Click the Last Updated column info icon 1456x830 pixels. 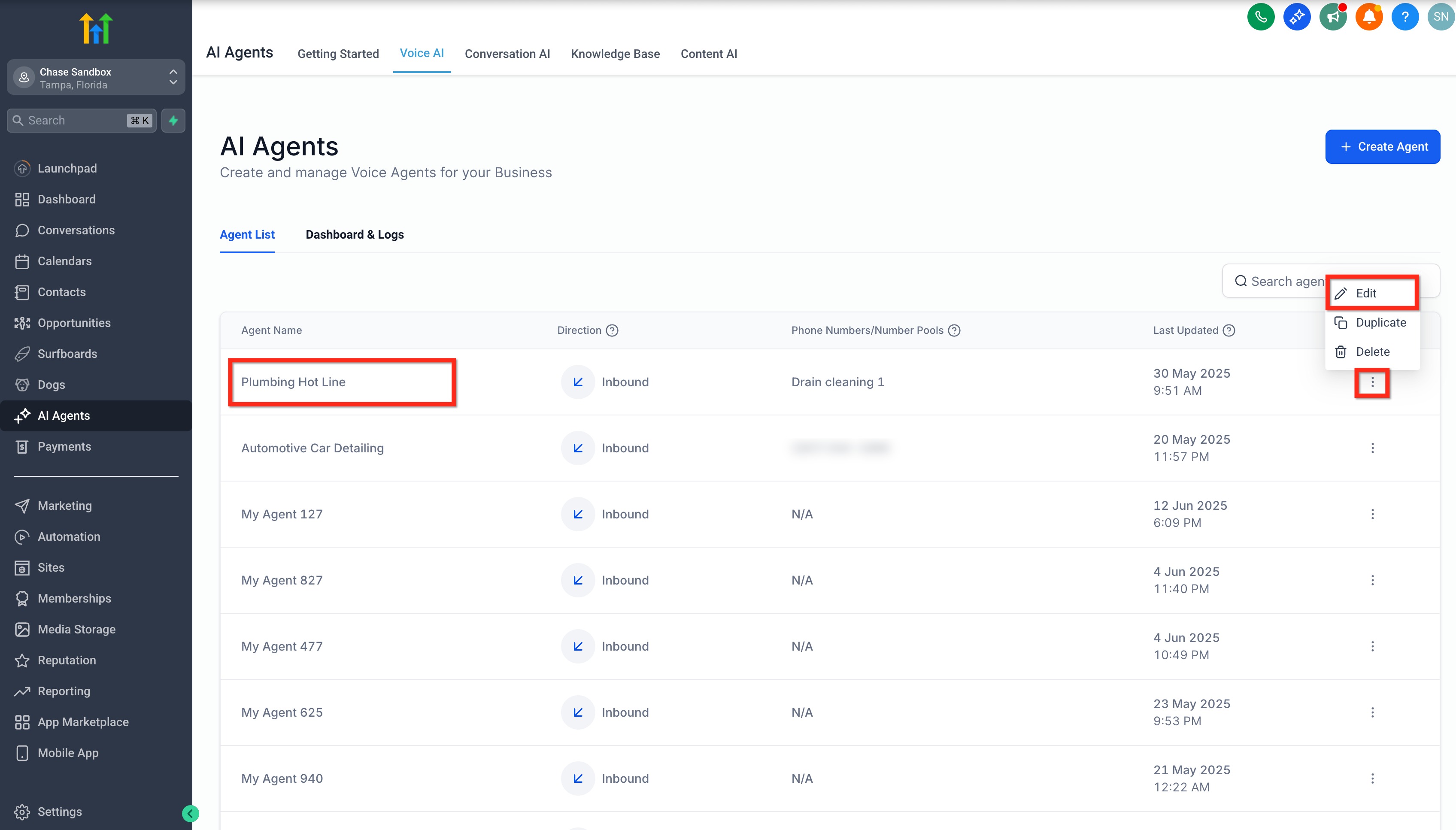pos(1229,330)
